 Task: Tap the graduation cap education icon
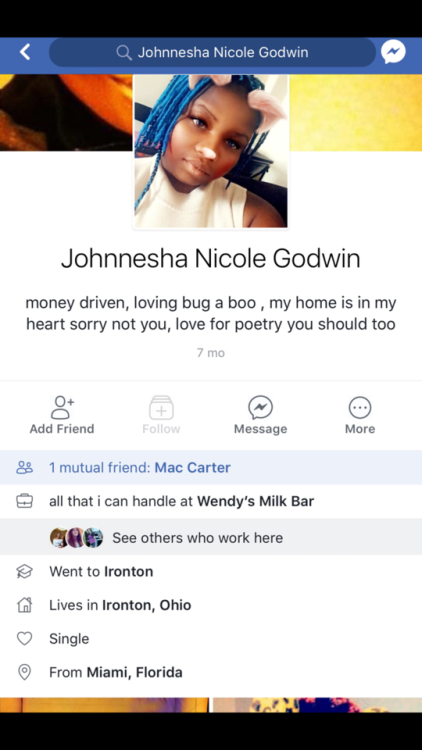pos(24,572)
